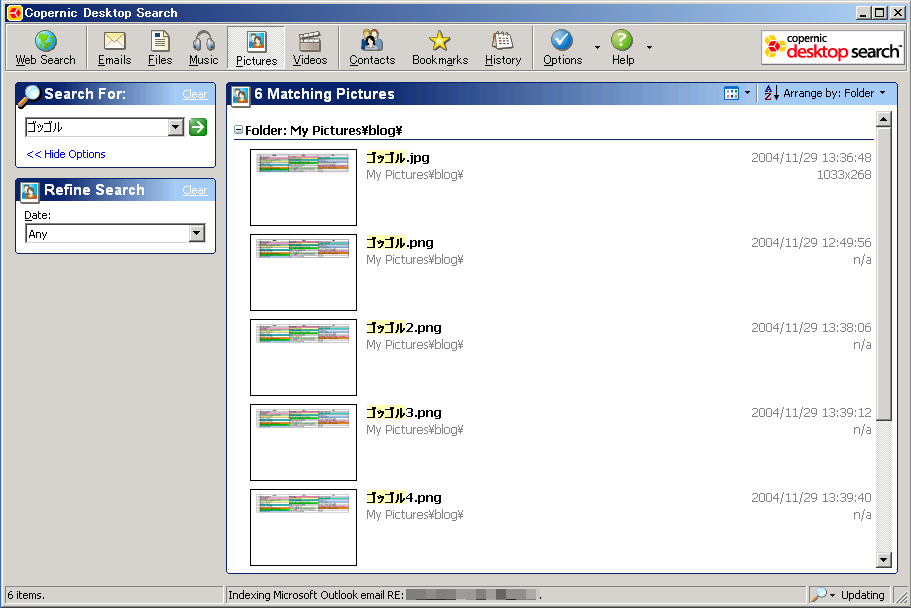
Task: Click the dimensions 1033x268
Action: coord(844,174)
